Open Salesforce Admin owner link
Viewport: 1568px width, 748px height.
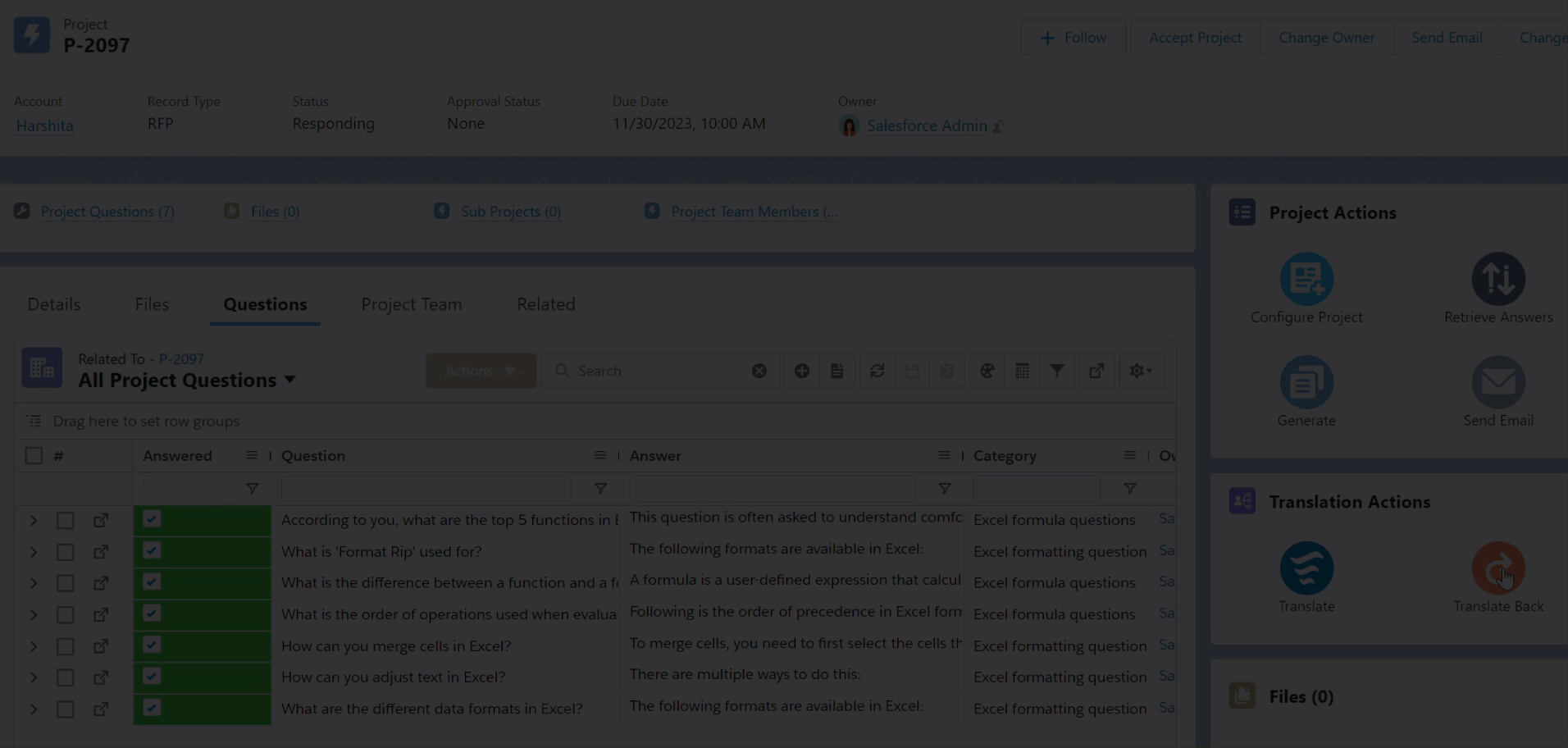point(927,125)
